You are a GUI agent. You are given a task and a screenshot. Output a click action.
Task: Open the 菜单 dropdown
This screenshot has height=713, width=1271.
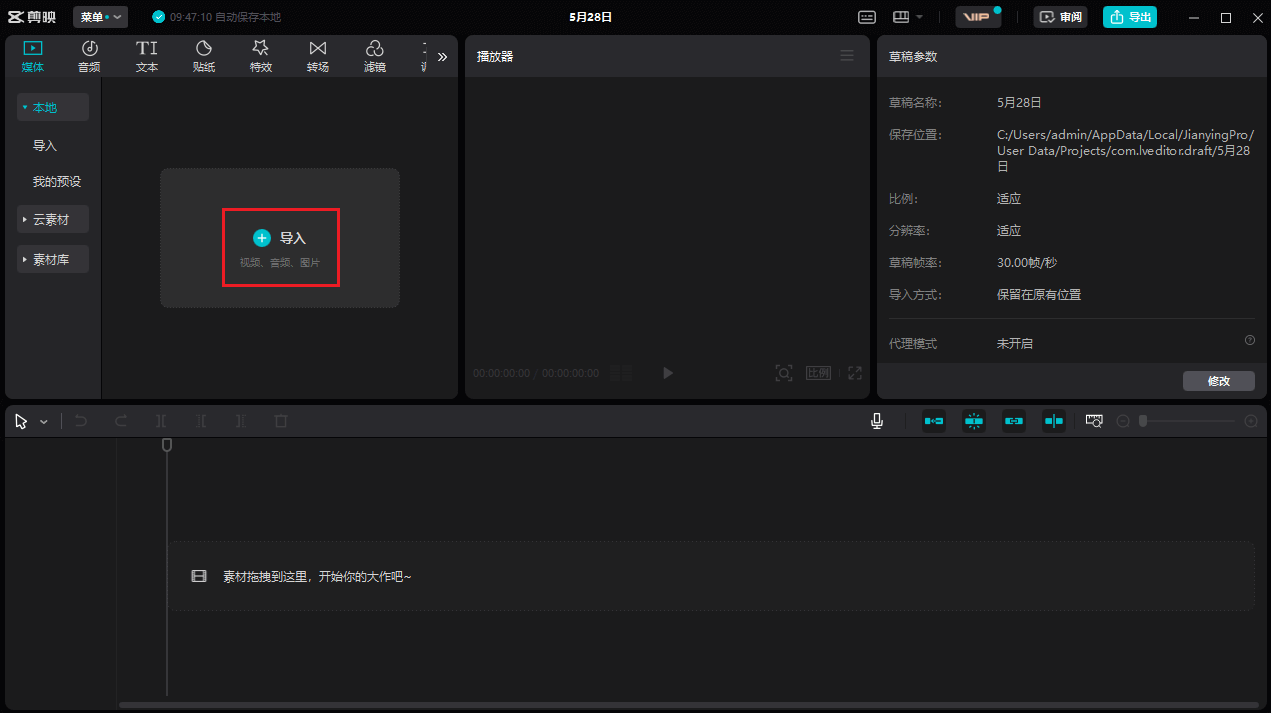99,16
